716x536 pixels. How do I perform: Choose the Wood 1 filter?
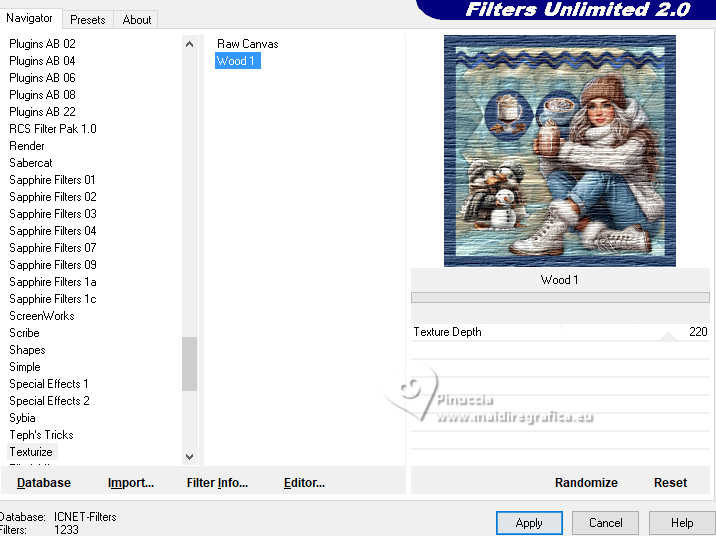point(238,61)
